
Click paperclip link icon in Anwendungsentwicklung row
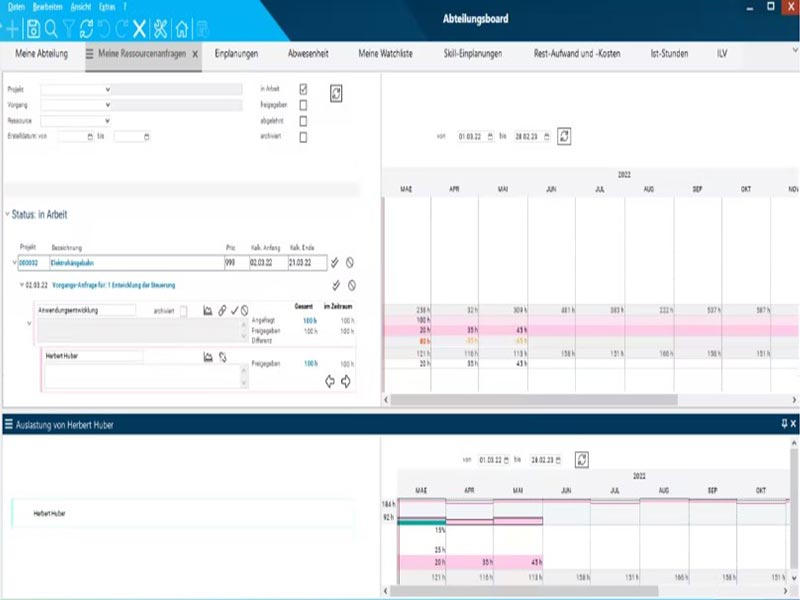tap(222, 310)
